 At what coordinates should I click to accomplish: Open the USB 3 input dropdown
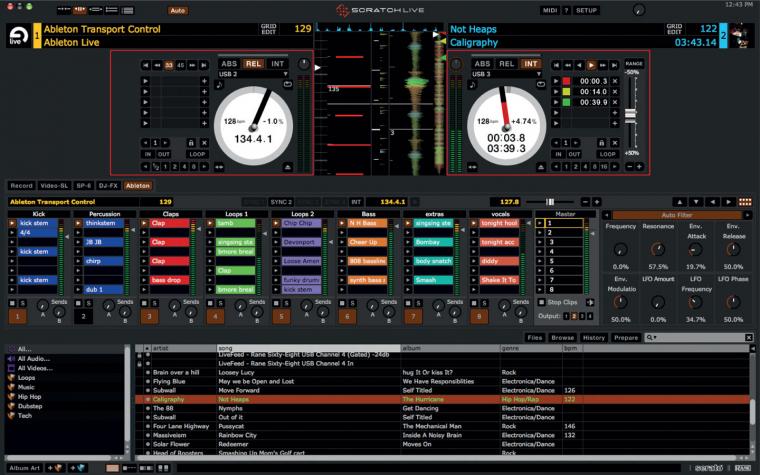[506, 74]
